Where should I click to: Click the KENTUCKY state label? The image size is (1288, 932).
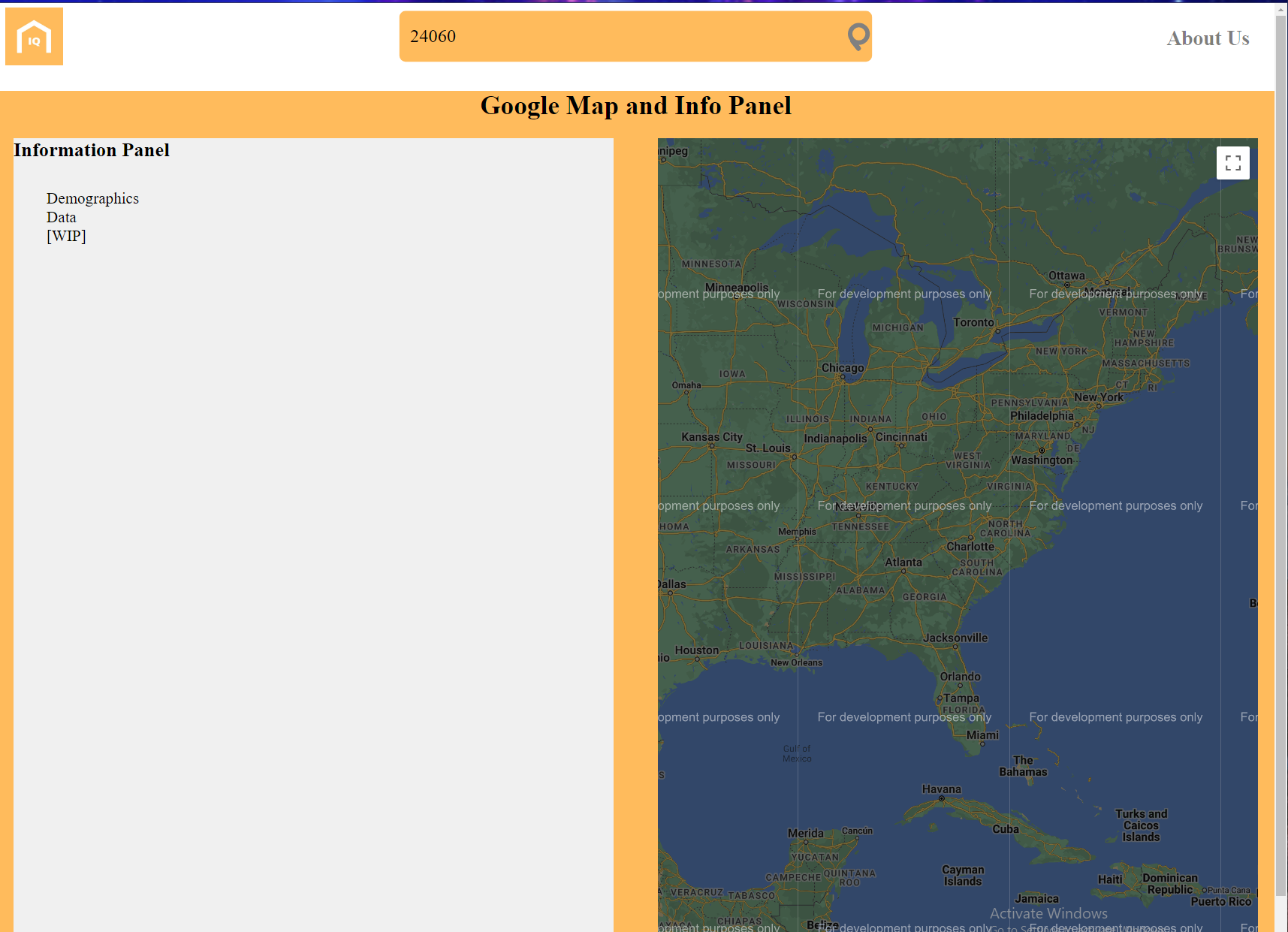[x=891, y=487]
